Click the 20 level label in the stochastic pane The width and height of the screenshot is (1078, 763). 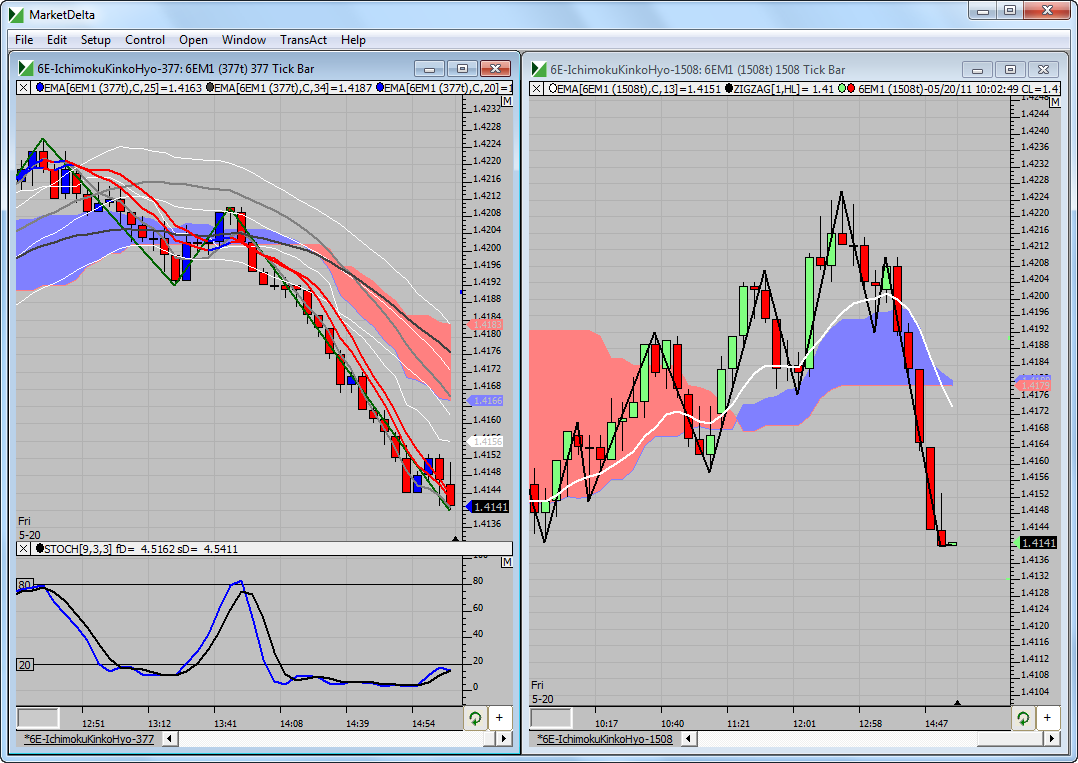click(25, 665)
